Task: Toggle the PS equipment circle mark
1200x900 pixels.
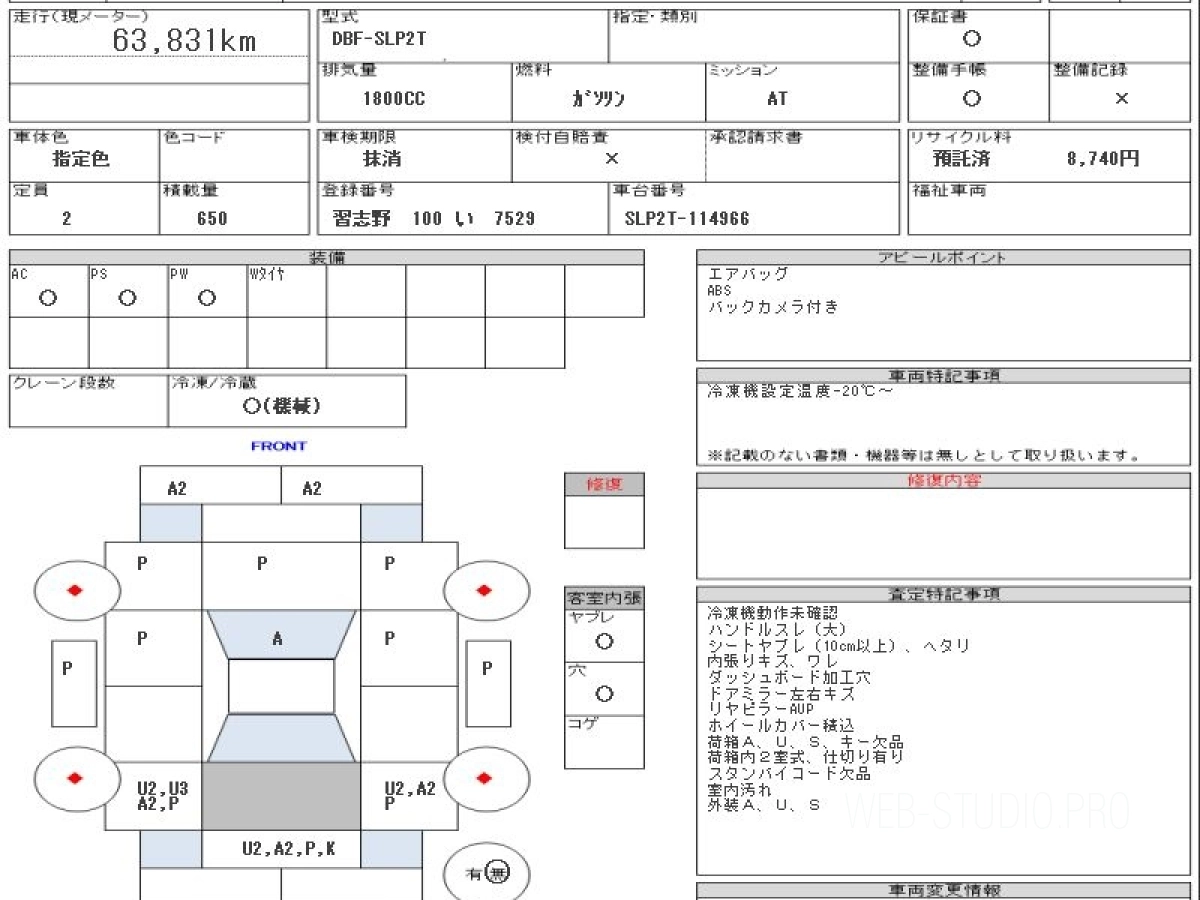Action: tap(127, 298)
